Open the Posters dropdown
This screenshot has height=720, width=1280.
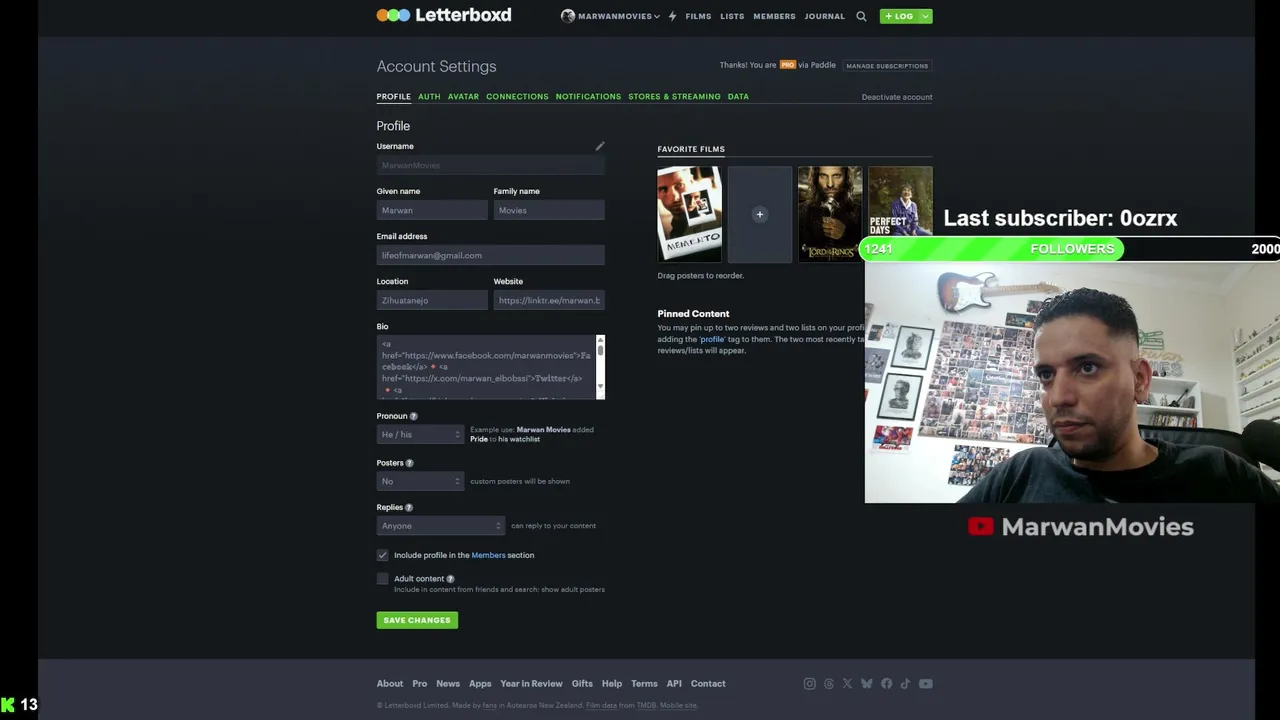click(x=420, y=481)
